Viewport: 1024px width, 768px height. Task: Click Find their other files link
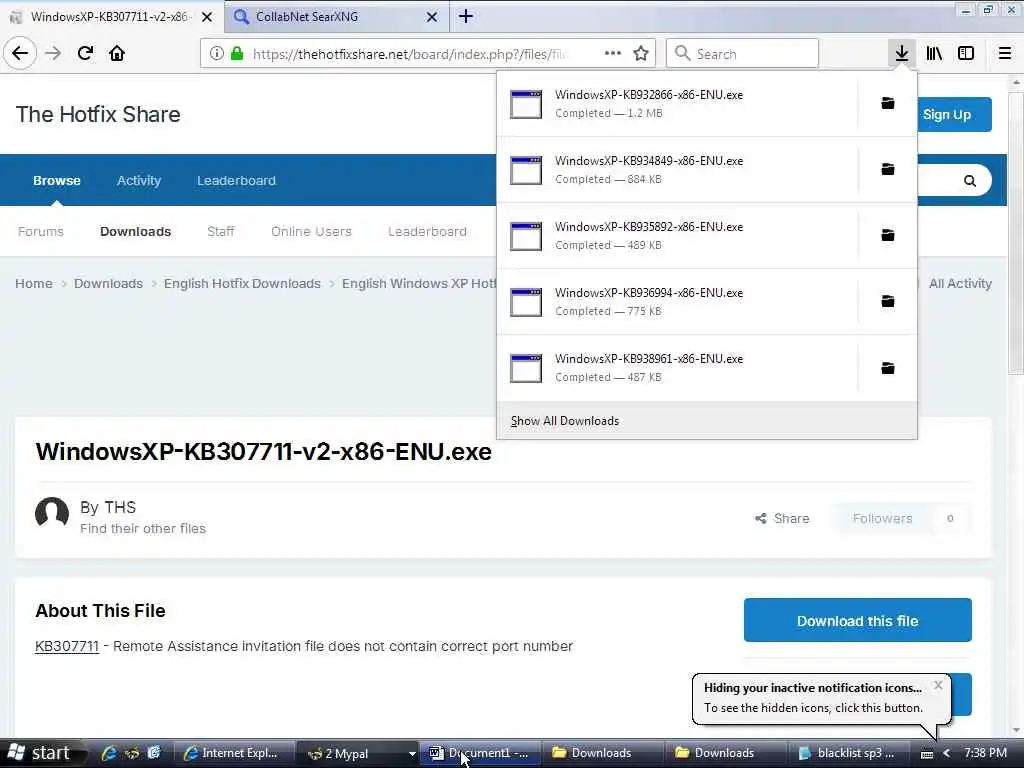point(143,528)
